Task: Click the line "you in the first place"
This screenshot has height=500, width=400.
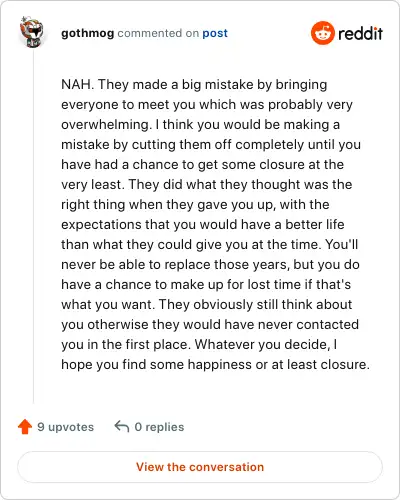Action: point(199,344)
